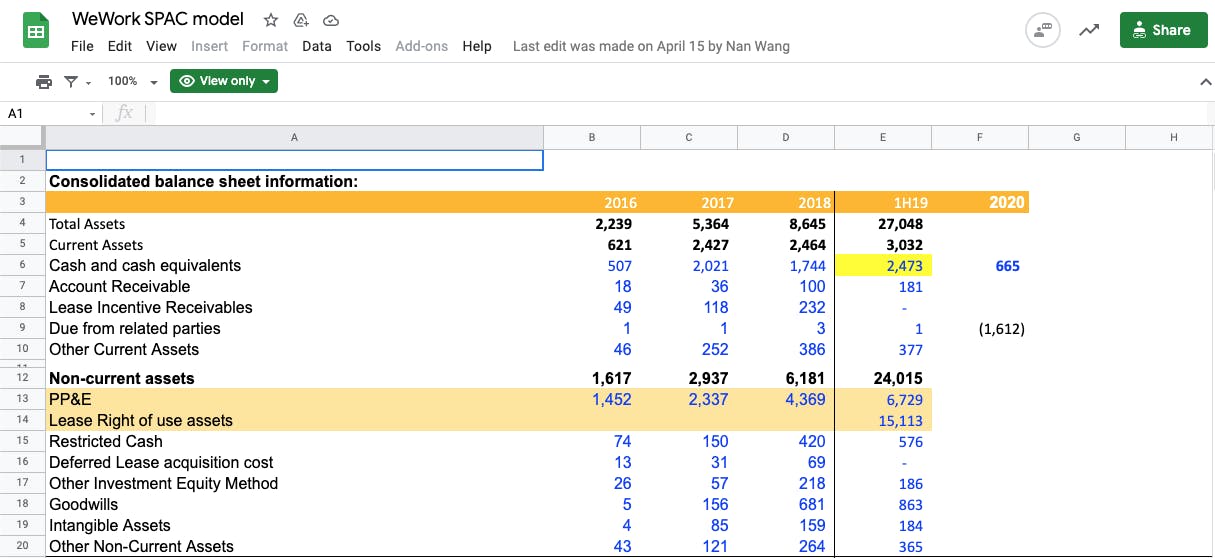This screenshot has height=558, width=1215.
Task: Select row 6 header
Action: [22, 266]
